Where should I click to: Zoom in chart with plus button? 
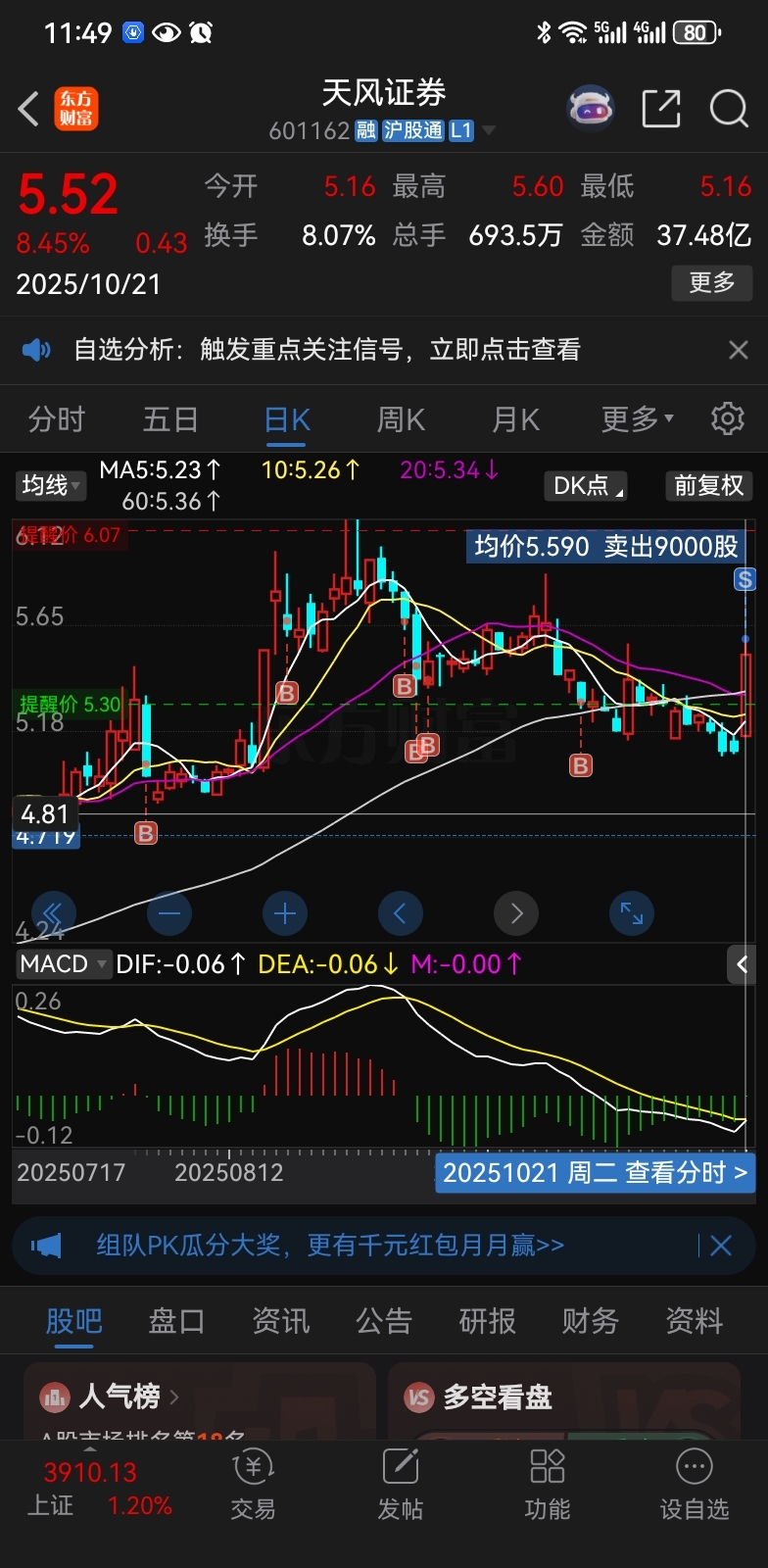coord(285,914)
